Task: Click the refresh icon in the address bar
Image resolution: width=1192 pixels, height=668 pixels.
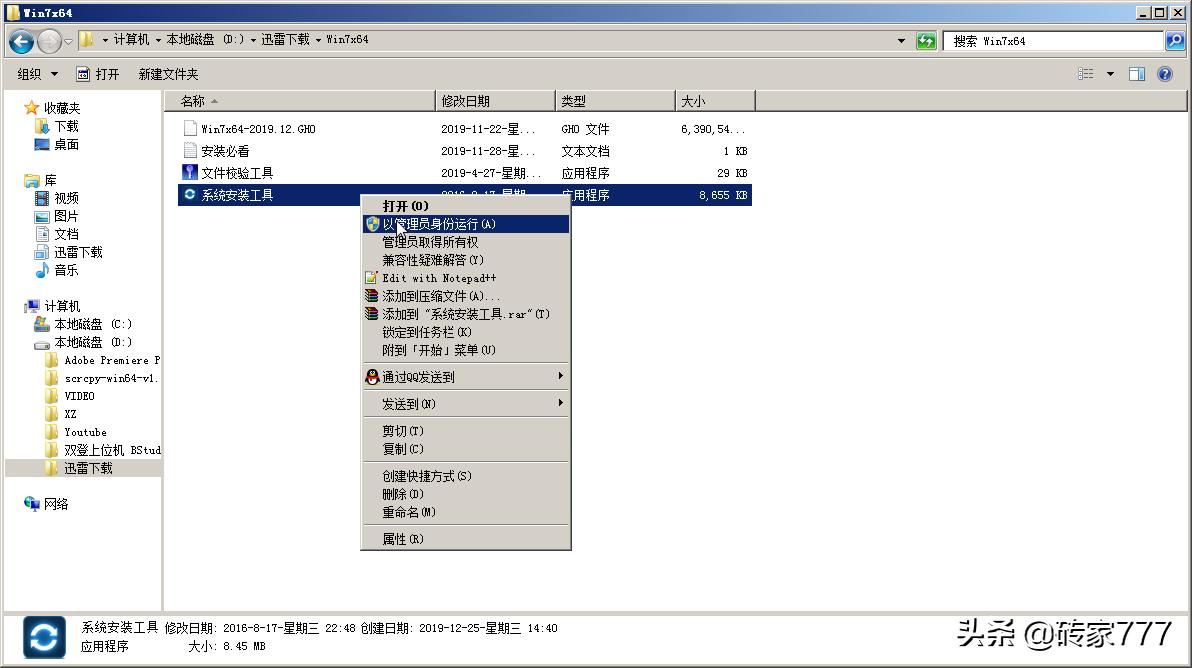Action: tap(925, 40)
